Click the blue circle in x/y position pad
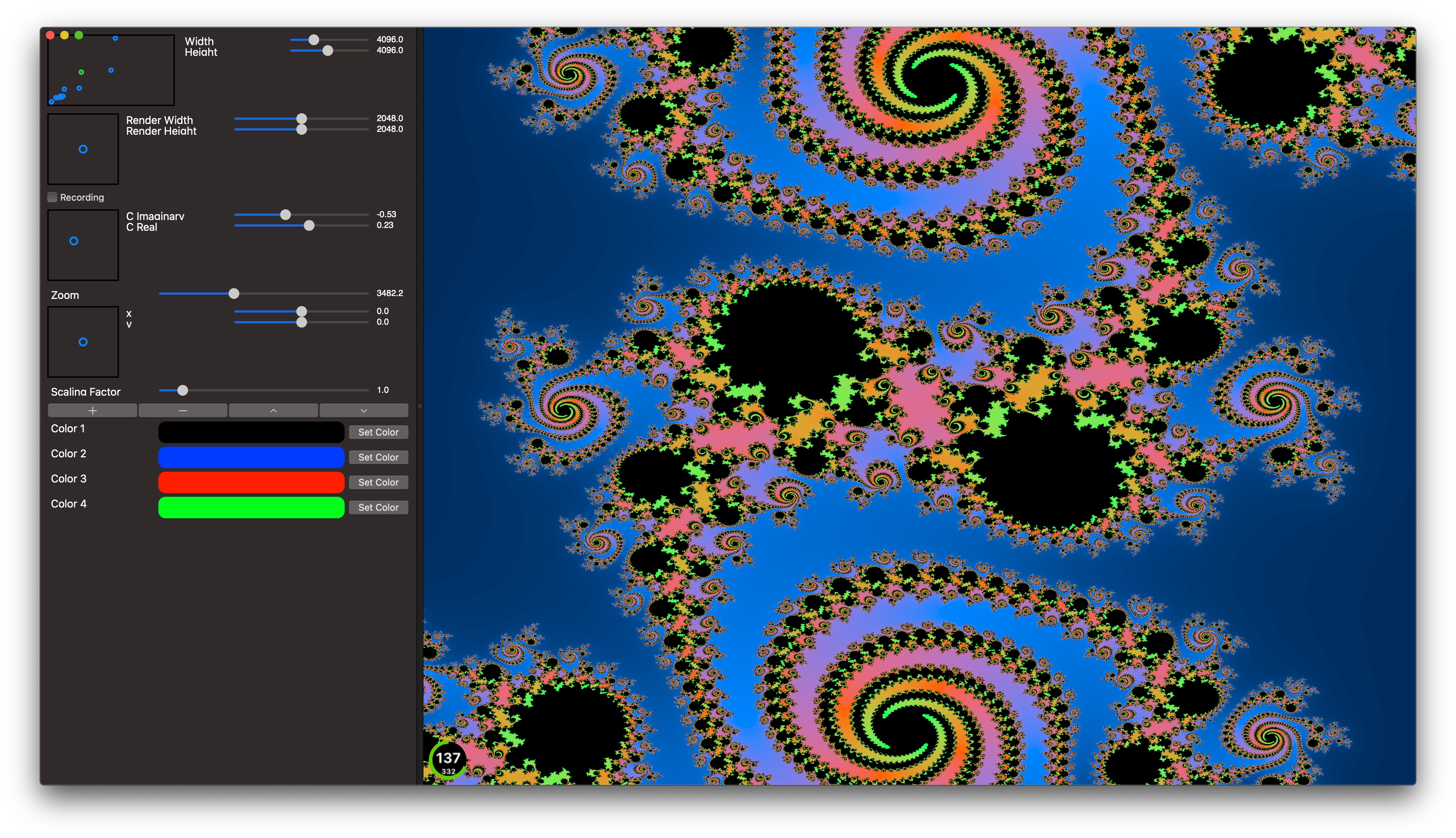The height and width of the screenshot is (838, 1456). [83, 342]
